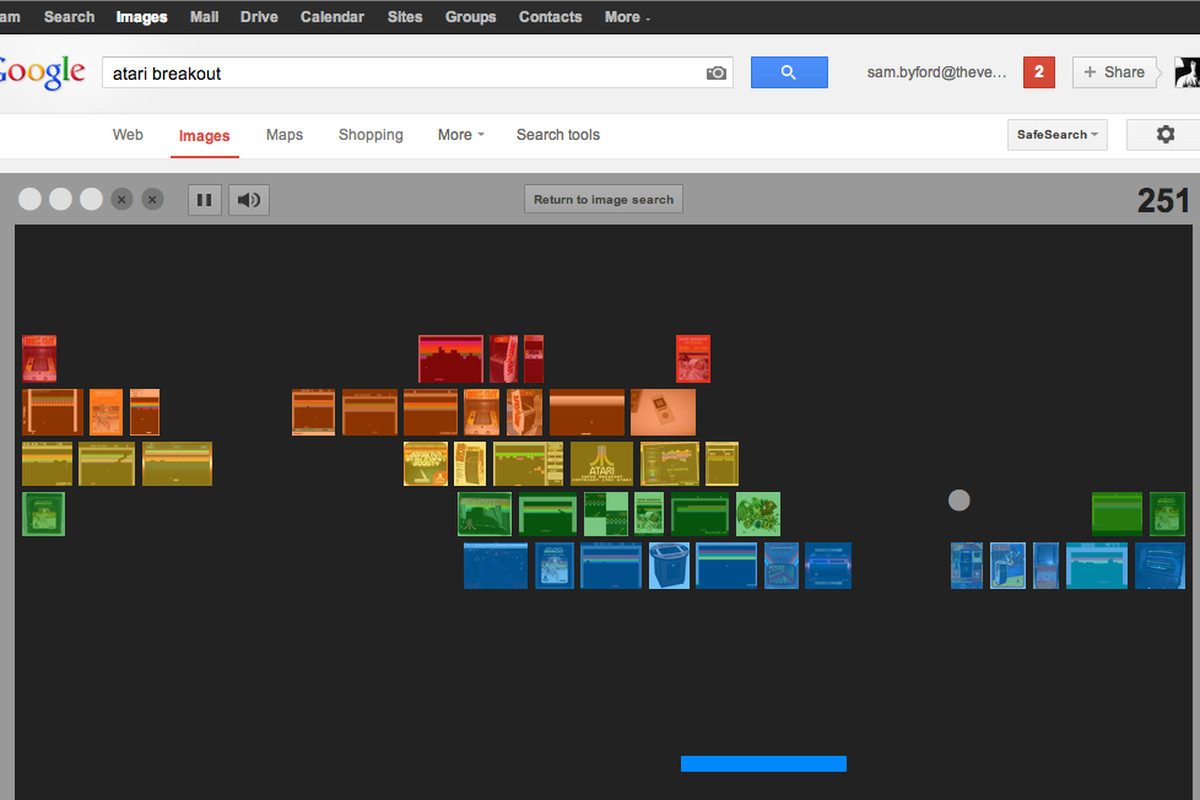Open the Maps tab
Image resolution: width=1200 pixels, height=800 pixels.
click(x=284, y=135)
